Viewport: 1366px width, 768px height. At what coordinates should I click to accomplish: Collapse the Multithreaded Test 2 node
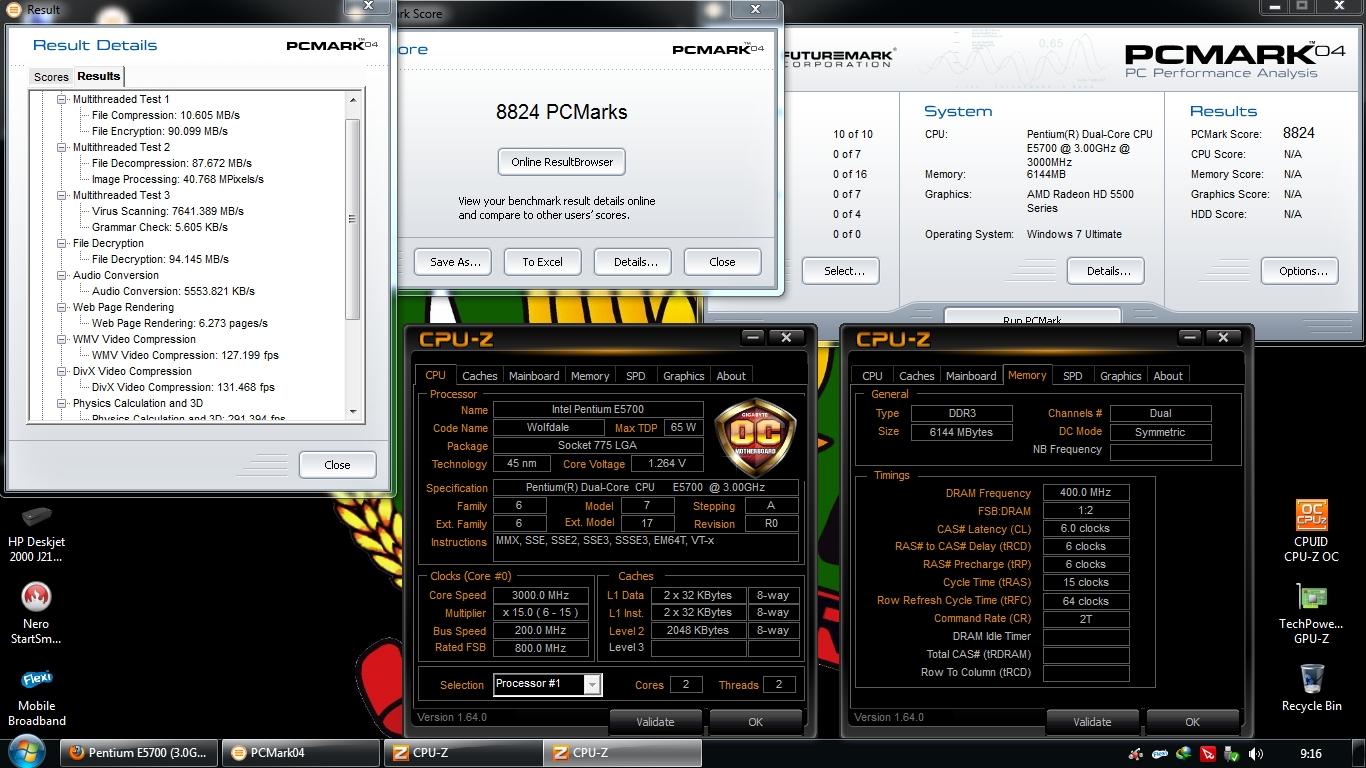tap(62, 147)
